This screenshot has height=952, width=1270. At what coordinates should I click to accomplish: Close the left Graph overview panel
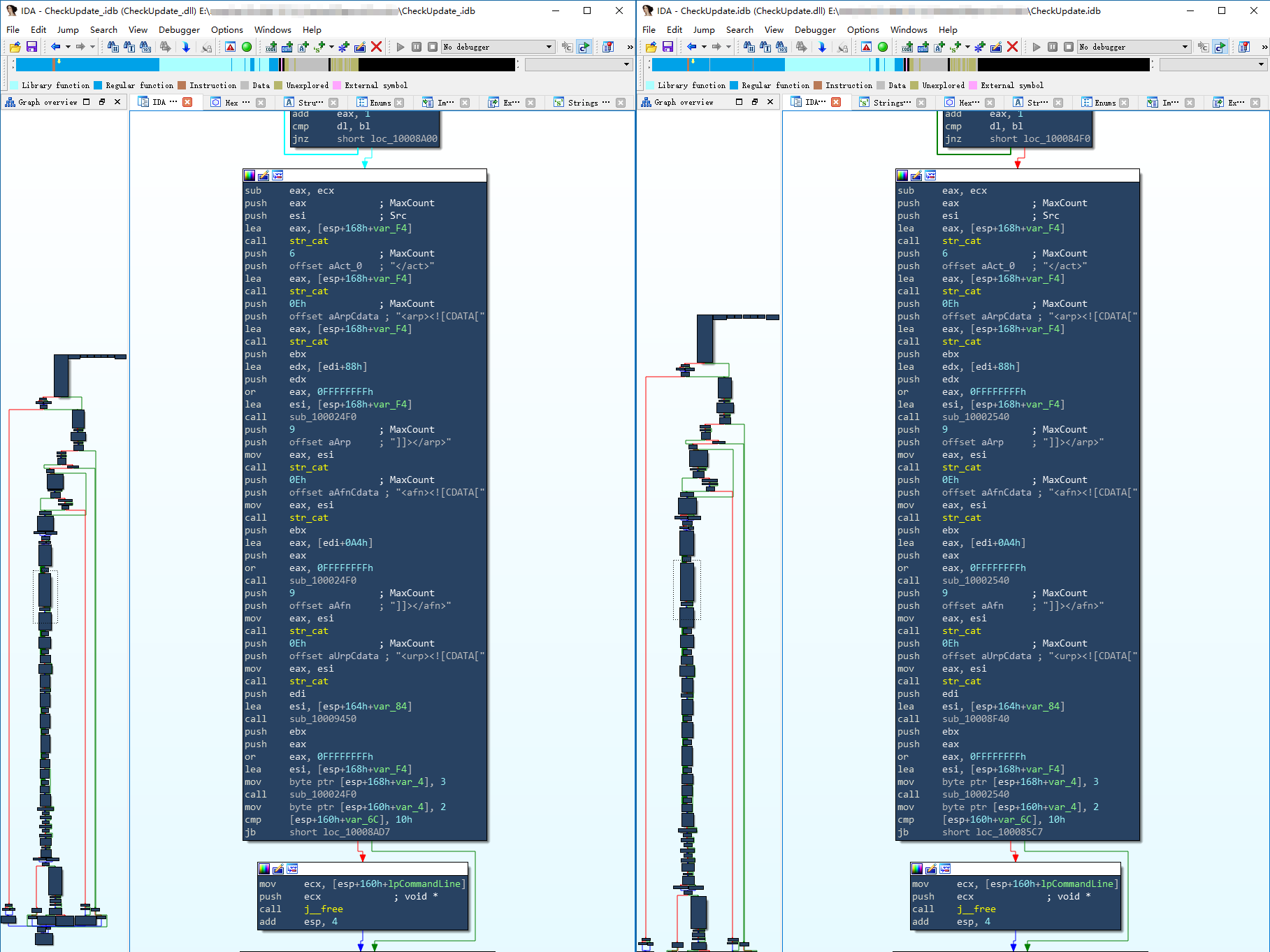(117, 102)
